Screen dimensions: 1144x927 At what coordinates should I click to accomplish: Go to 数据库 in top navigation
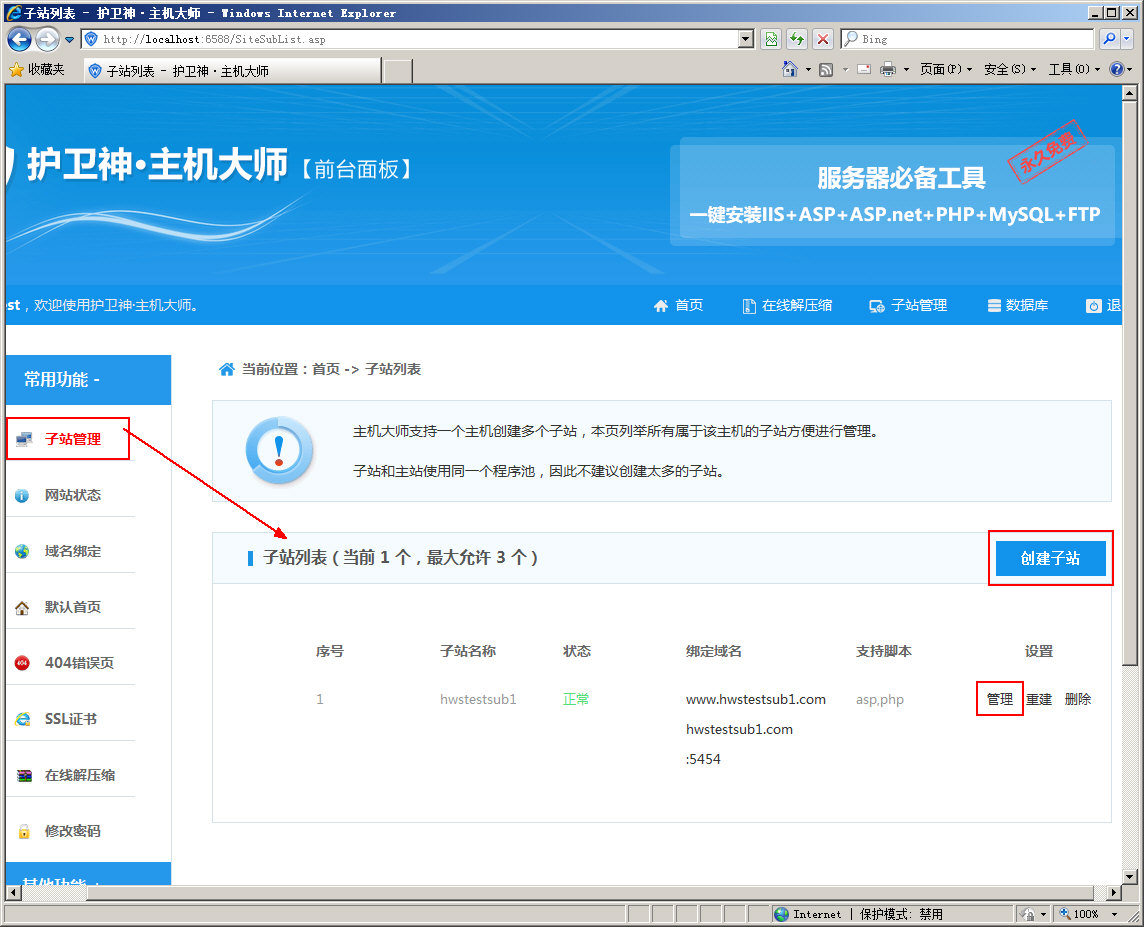1017,306
